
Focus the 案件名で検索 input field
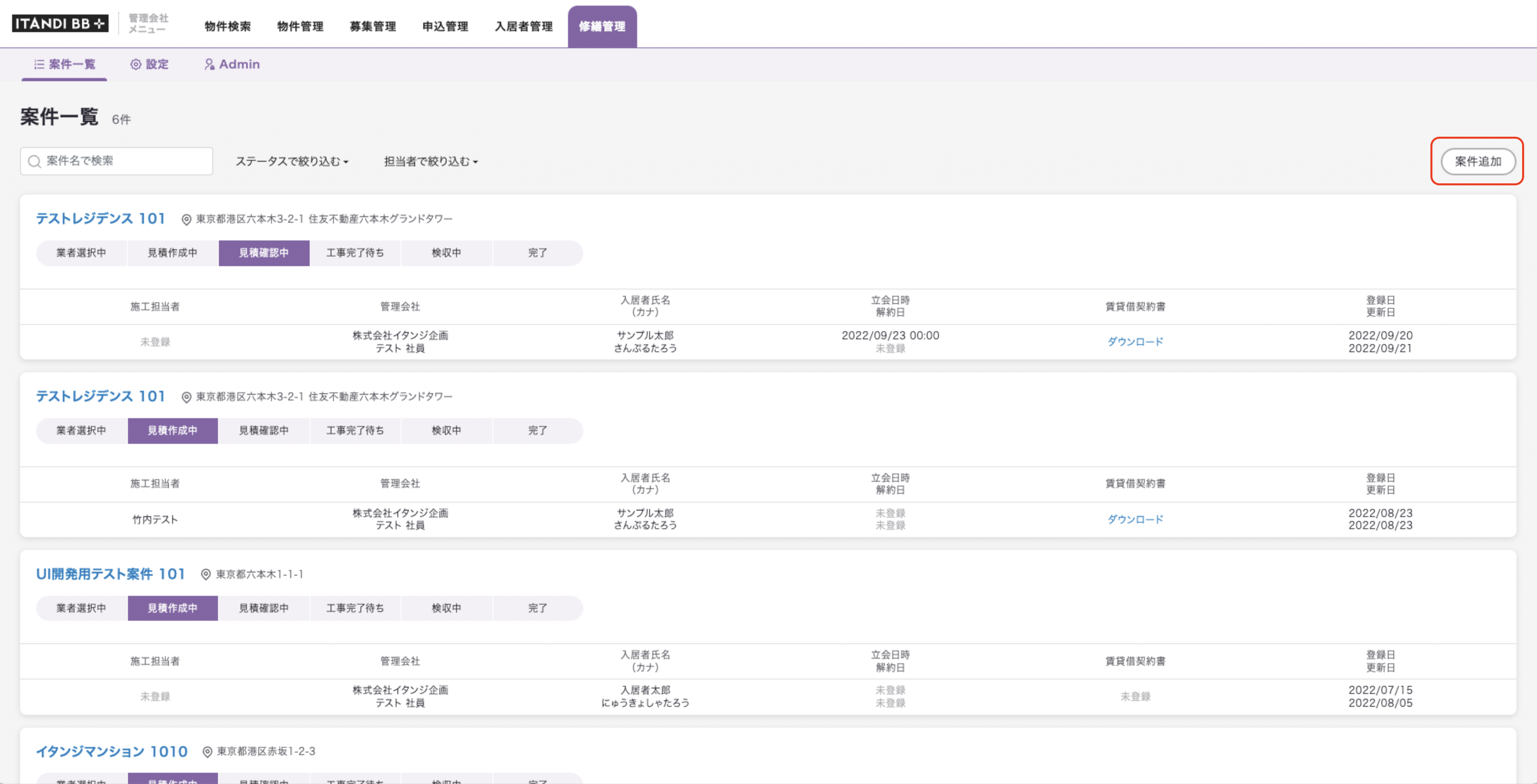116,161
